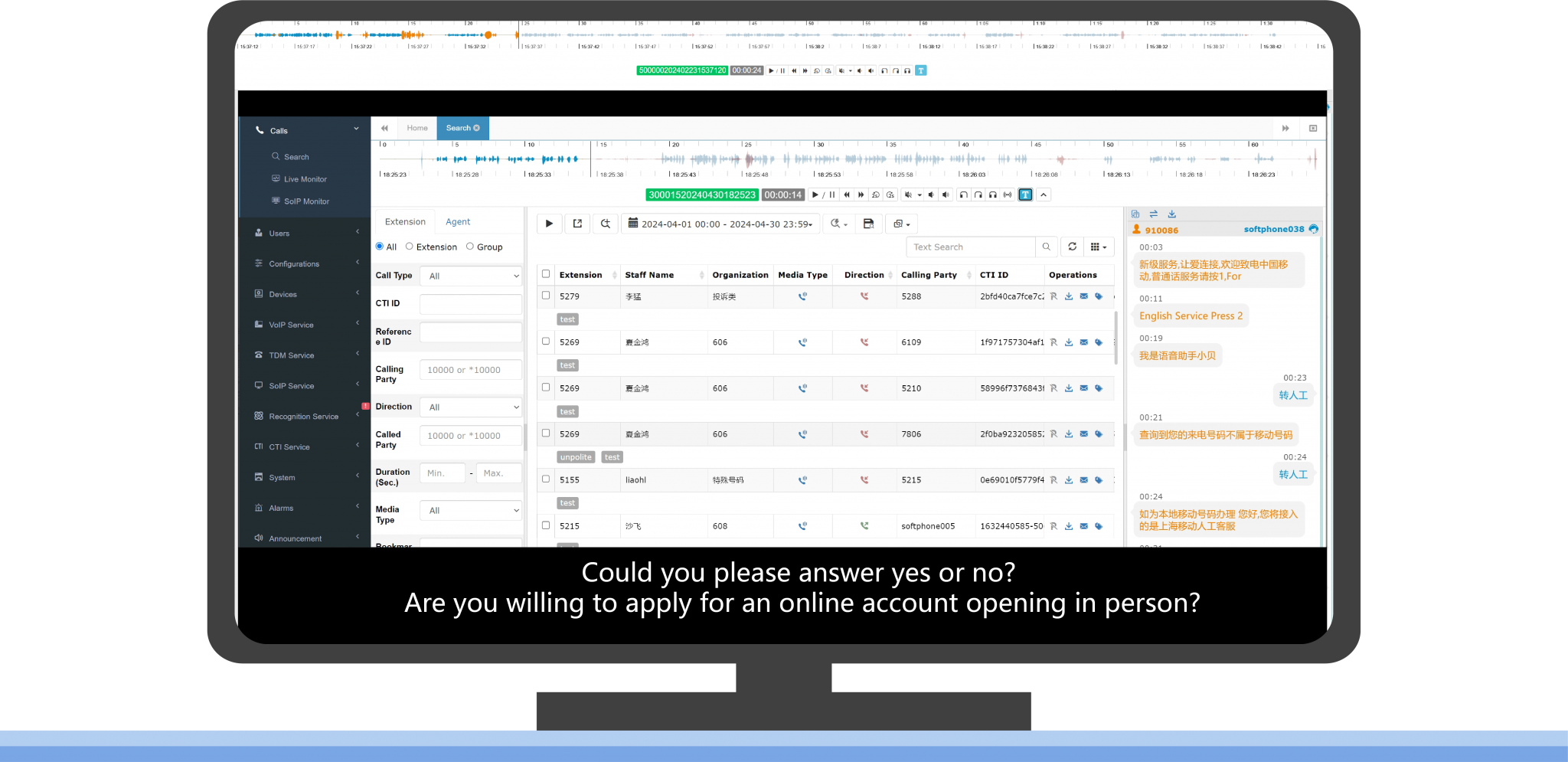
Task: Open the Direction dropdown
Action: (472, 407)
